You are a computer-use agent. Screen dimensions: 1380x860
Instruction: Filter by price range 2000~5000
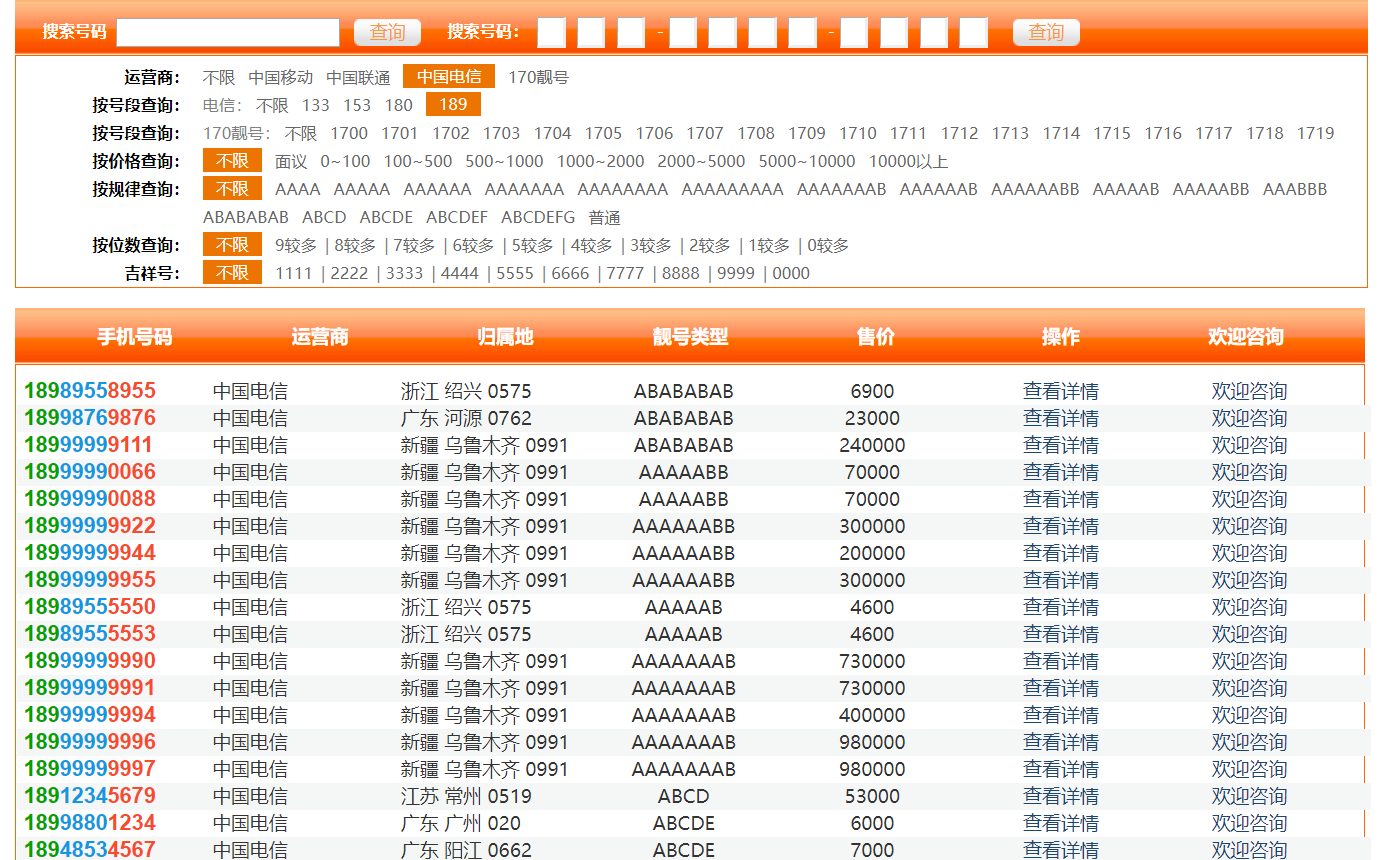coord(701,161)
